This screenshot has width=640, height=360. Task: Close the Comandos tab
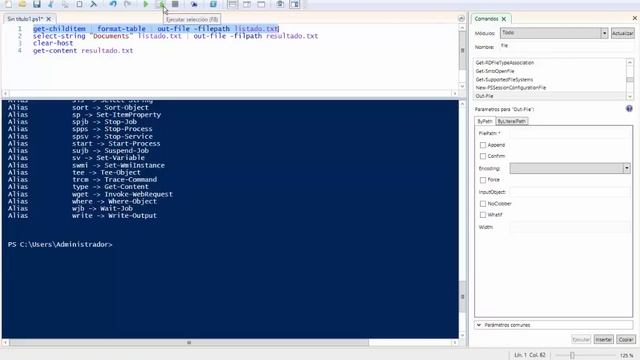point(504,19)
